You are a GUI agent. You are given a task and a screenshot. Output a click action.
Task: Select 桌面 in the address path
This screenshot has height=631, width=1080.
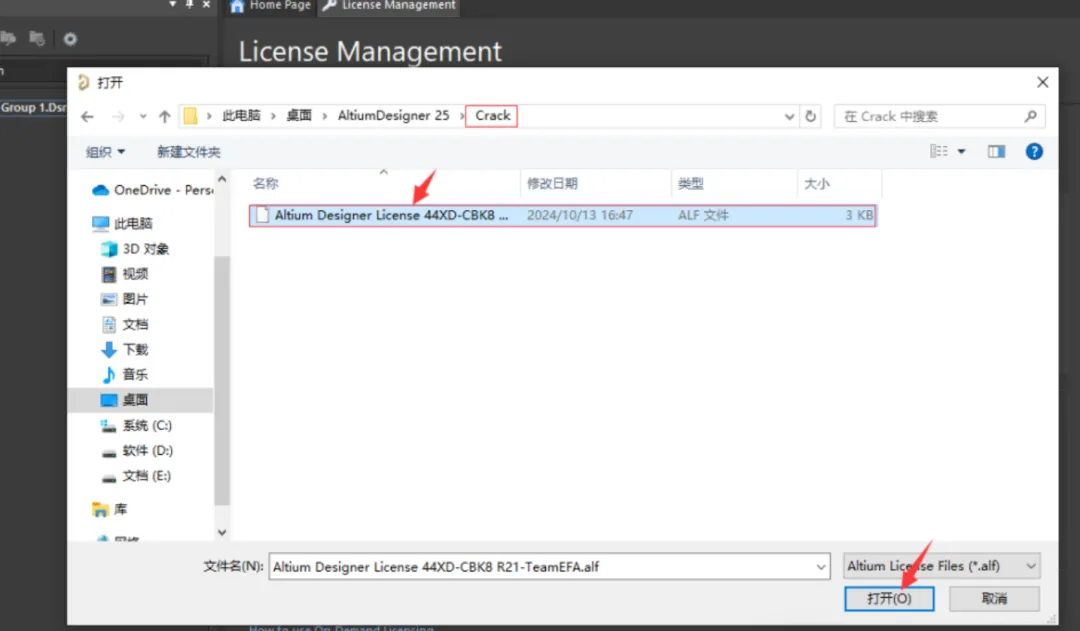pyautogui.click(x=299, y=116)
